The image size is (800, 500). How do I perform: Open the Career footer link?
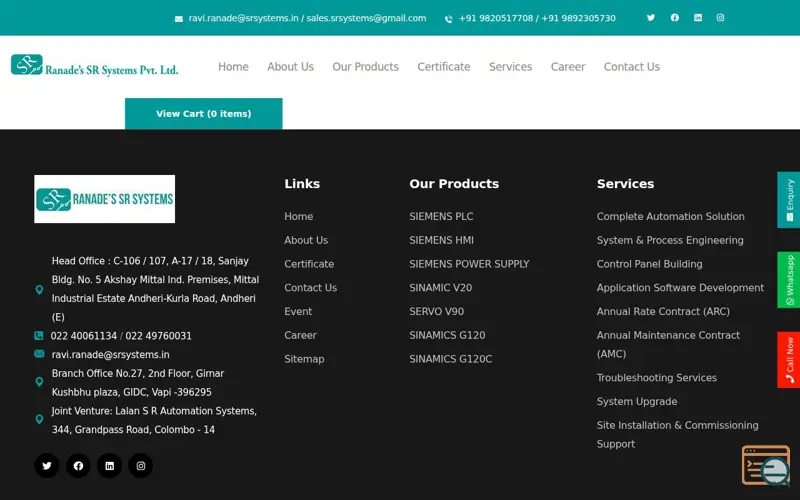pyautogui.click(x=301, y=335)
